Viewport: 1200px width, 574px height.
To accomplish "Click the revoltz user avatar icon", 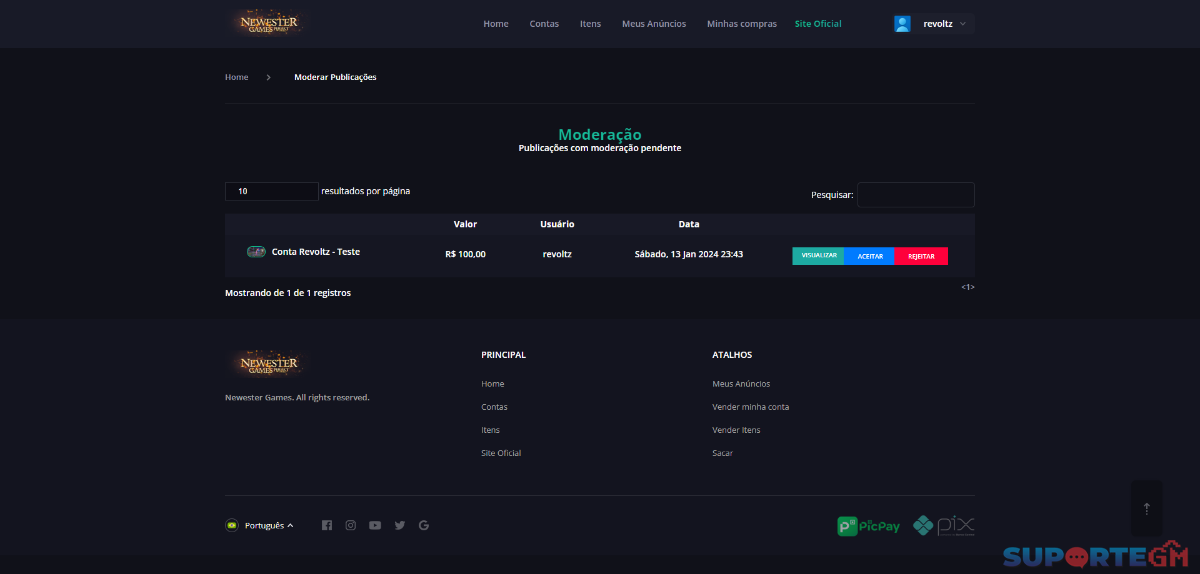I will point(902,24).
